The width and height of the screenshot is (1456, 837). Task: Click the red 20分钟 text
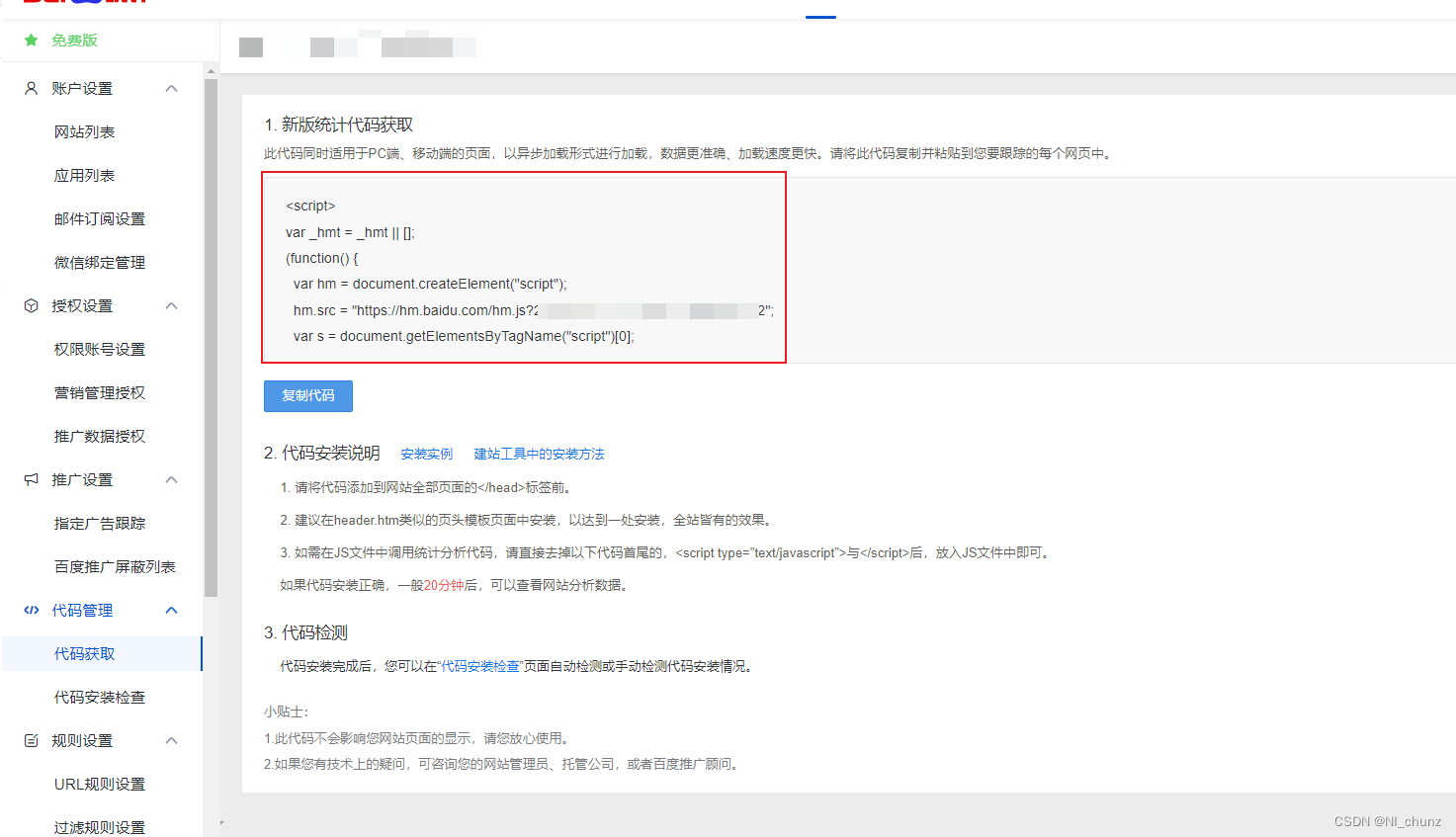(444, 585)
